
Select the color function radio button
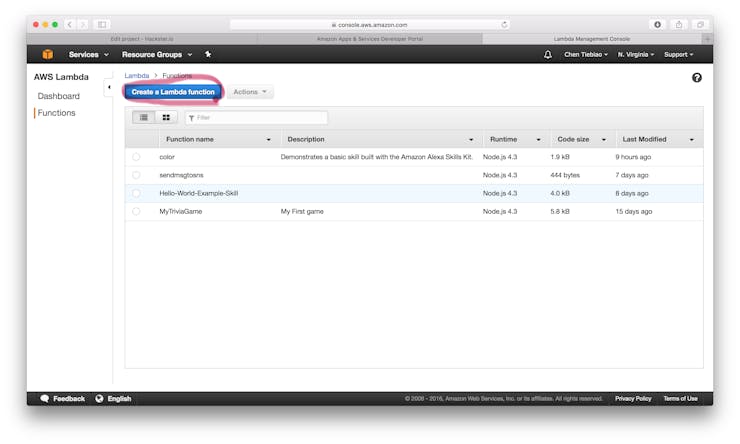click(x=136, y=157)
